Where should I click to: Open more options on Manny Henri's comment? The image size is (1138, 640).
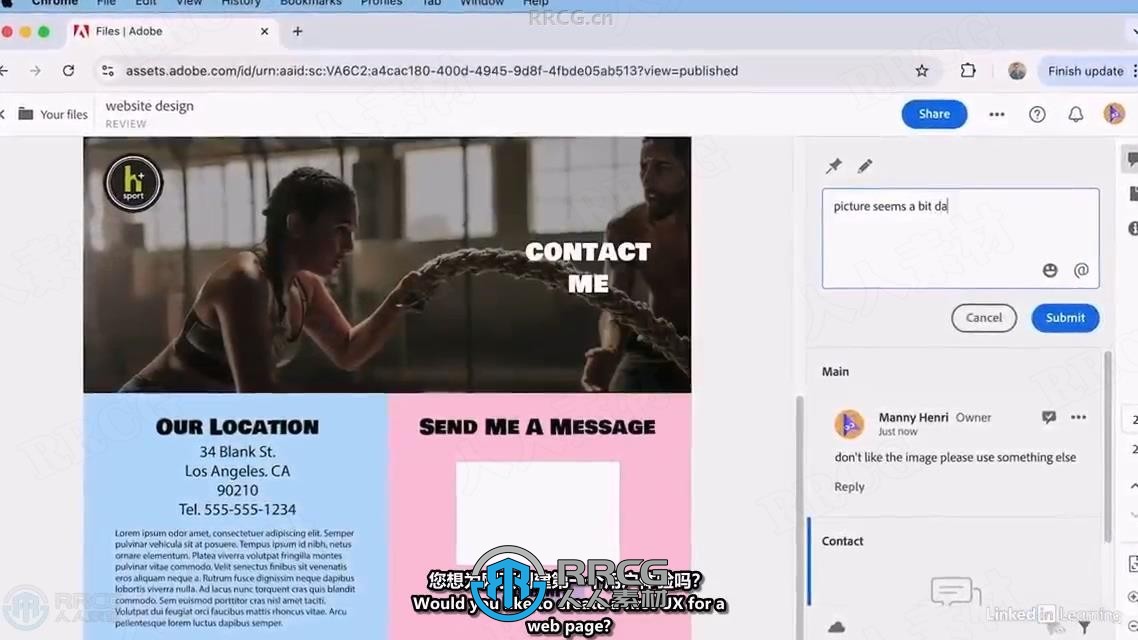click(x=1078, y=417)
